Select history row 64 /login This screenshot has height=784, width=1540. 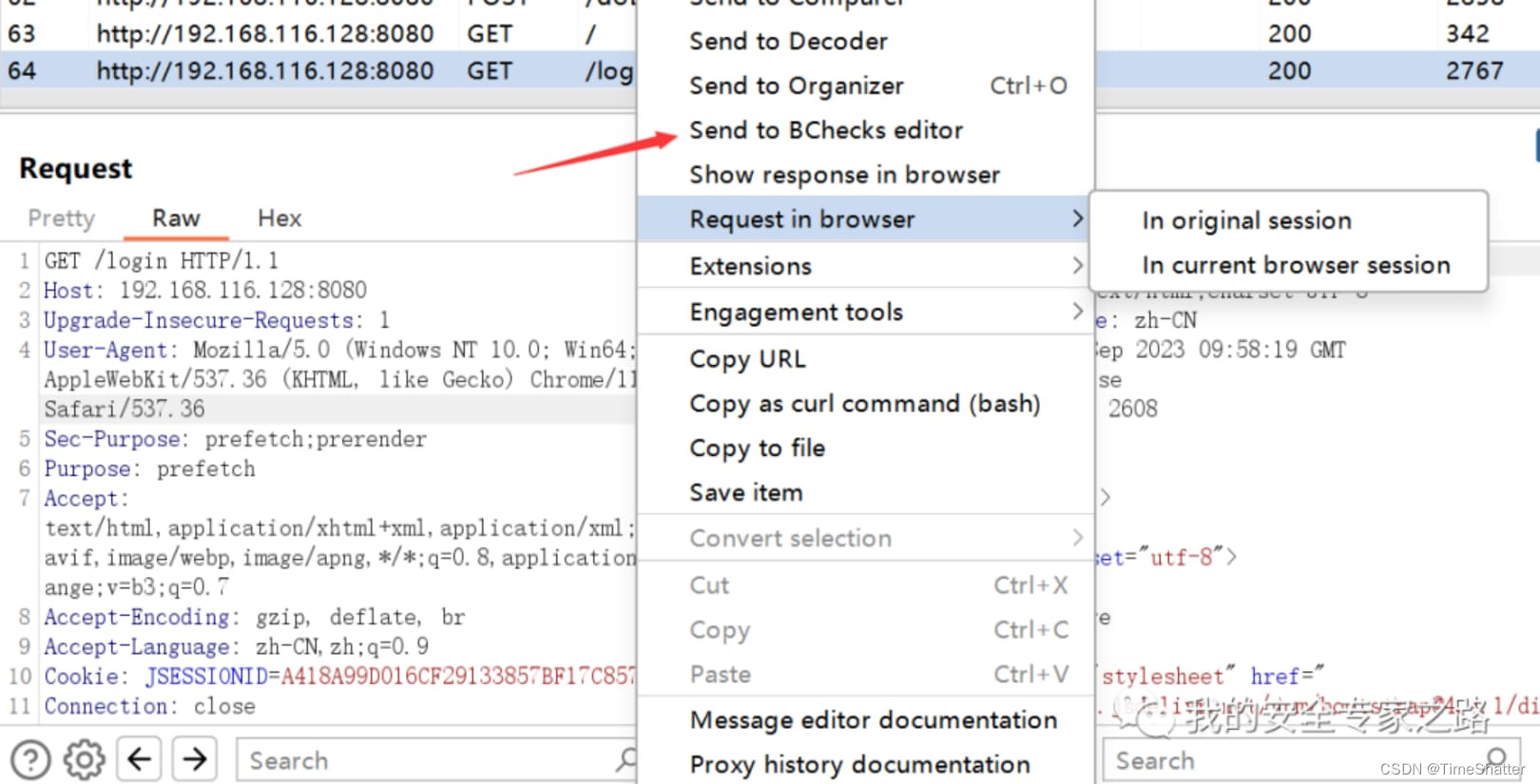click(x=318, y=70)
